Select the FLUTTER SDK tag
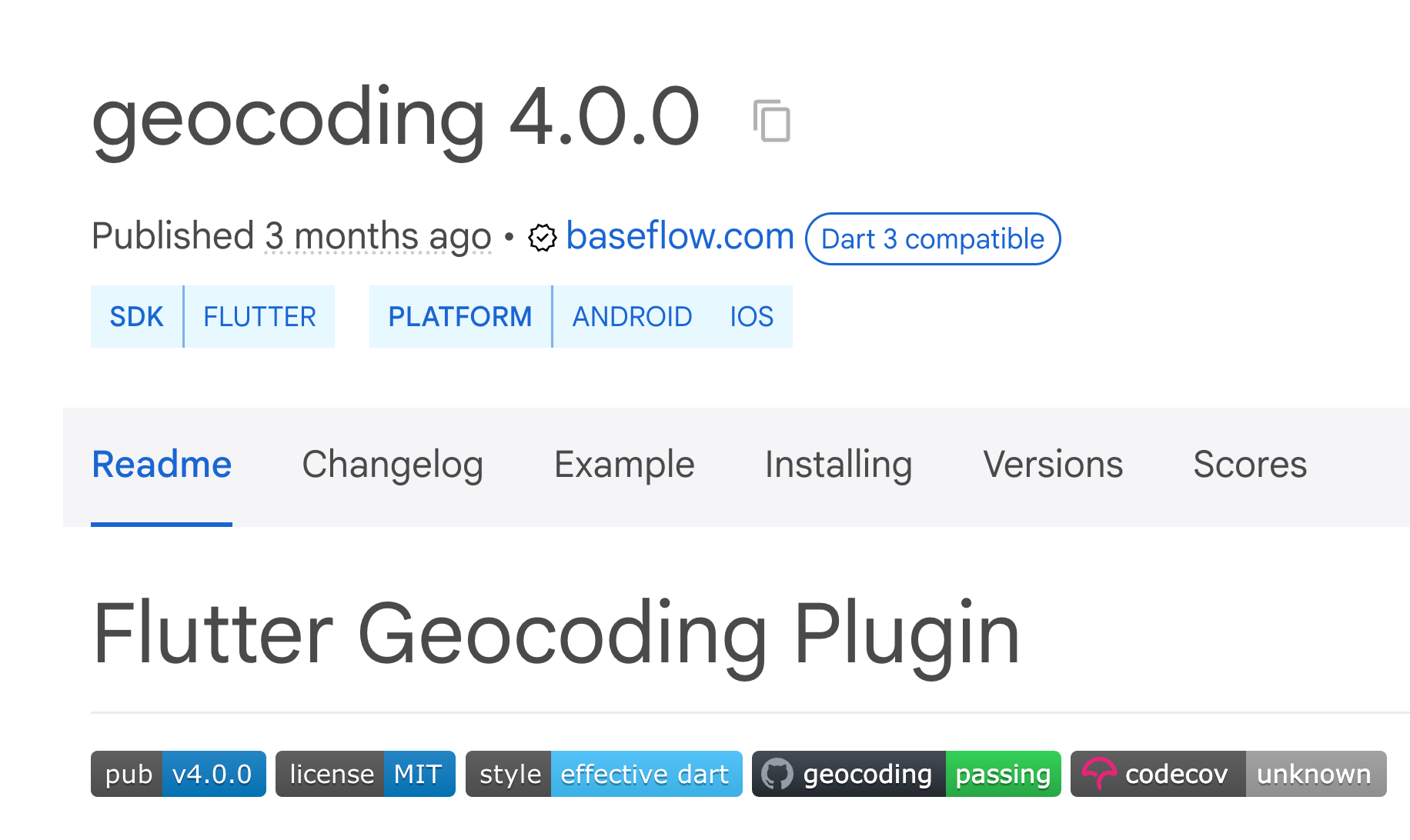This screenshot has height=840, width=1410. click(x=260, y=317)
